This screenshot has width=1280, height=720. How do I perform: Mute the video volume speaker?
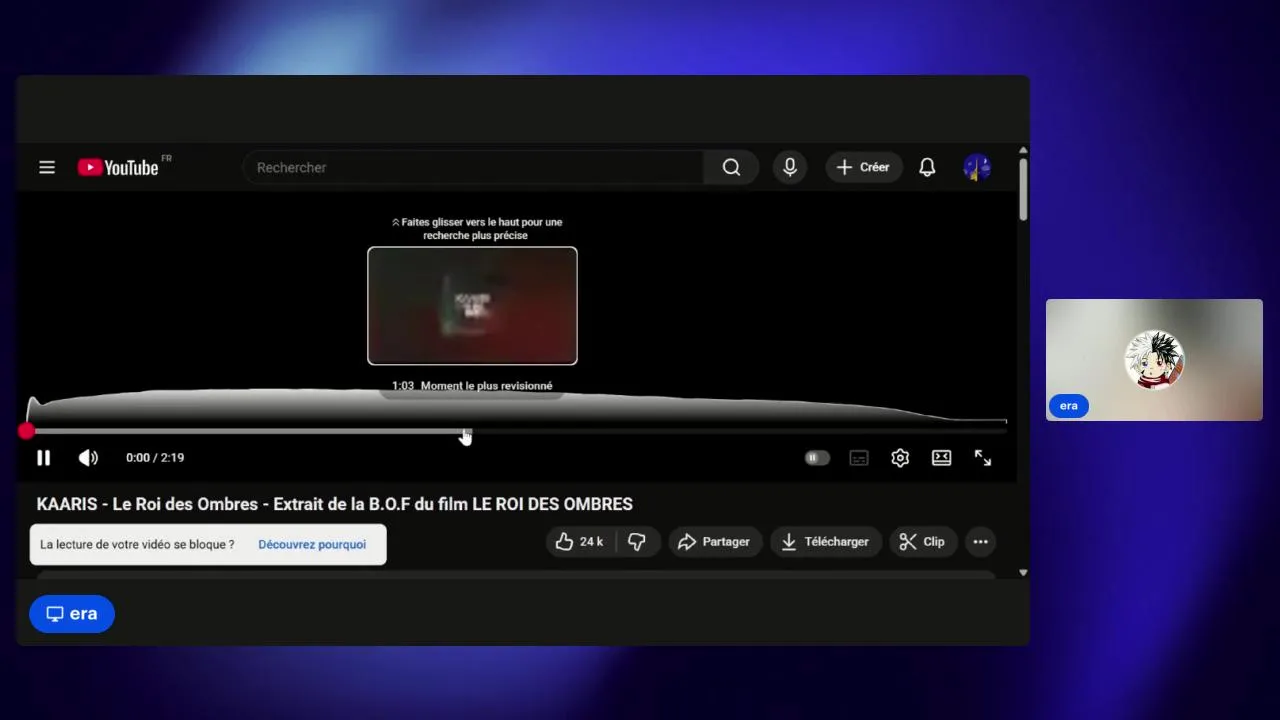coord(88,458)
